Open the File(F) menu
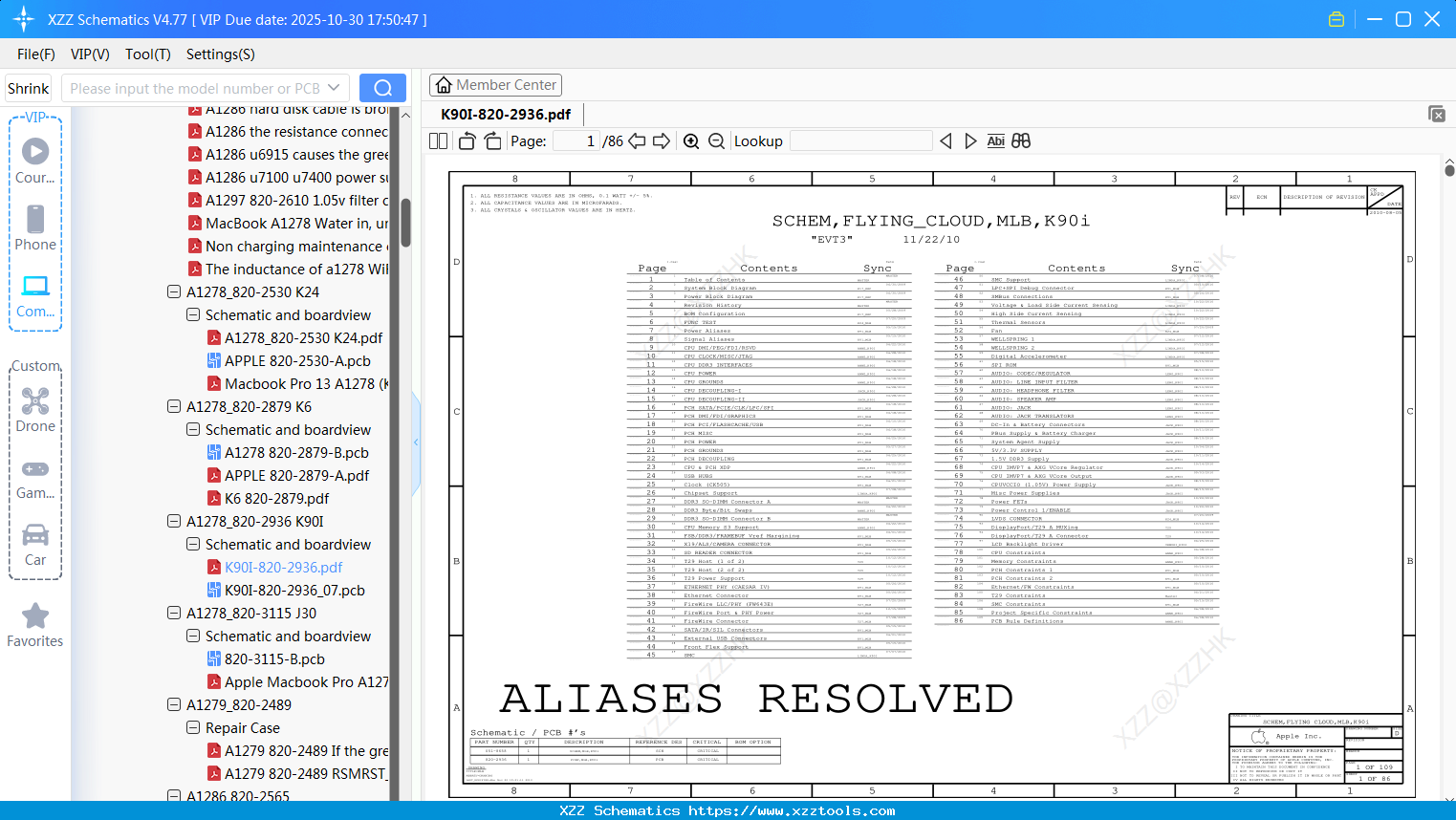 point(36,54)
